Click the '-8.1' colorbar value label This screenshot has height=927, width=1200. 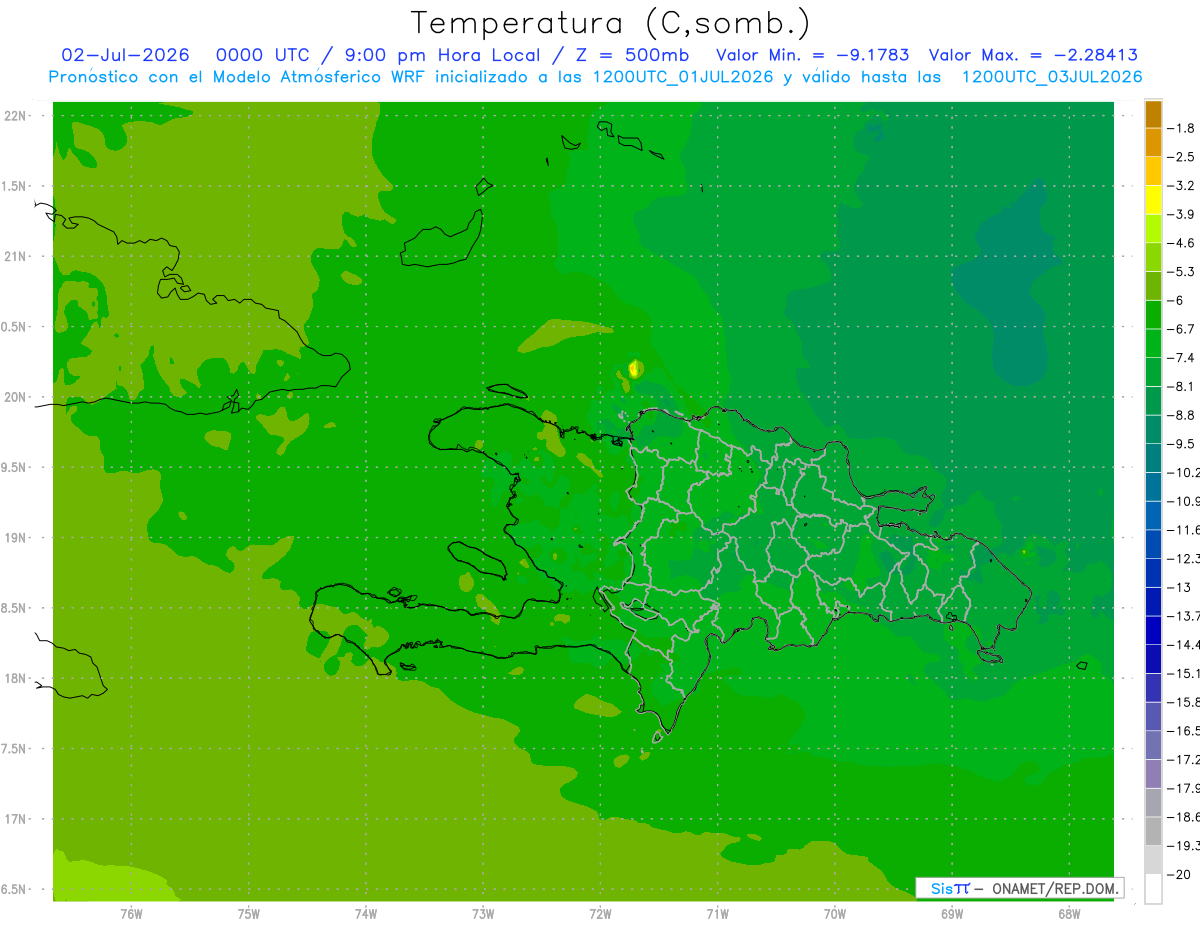[1182, 386]
